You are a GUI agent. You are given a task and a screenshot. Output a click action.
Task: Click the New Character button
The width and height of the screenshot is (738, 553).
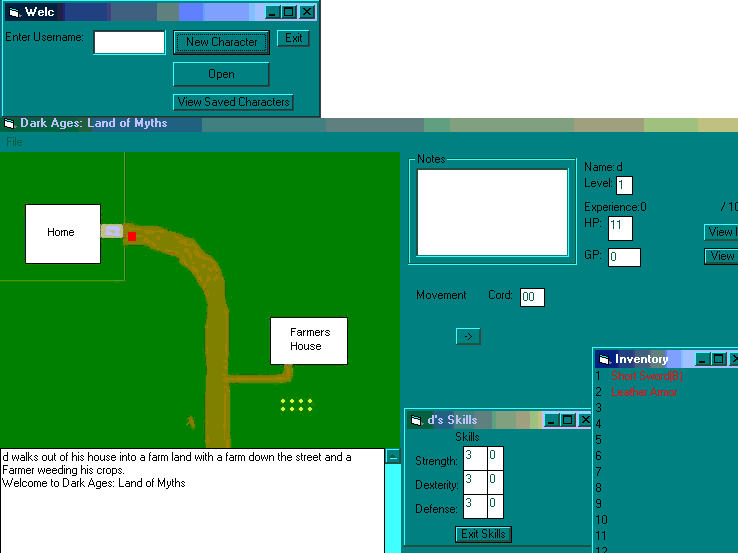click(x=221, y=42)
